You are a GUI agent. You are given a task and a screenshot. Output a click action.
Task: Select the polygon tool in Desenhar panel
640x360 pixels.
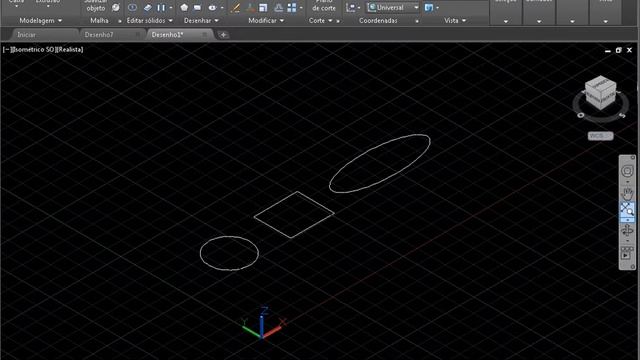(184, 7)
